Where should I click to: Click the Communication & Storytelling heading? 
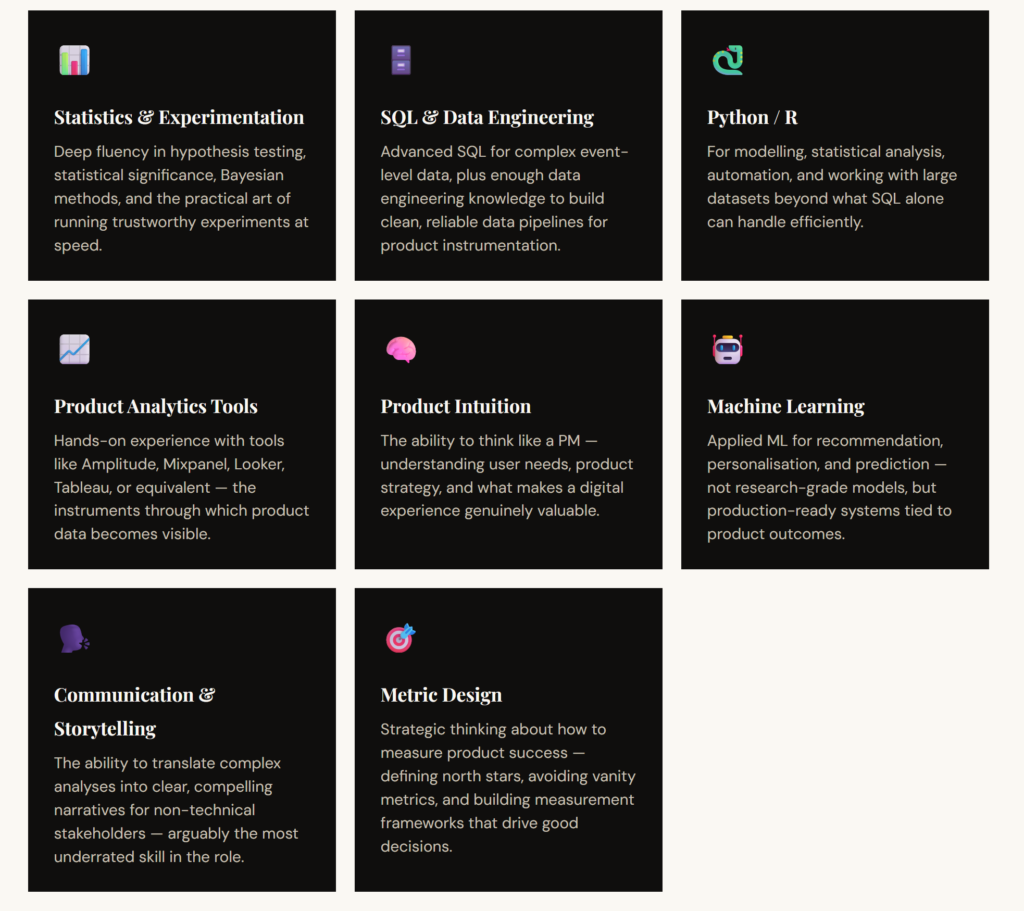point(134,711)
